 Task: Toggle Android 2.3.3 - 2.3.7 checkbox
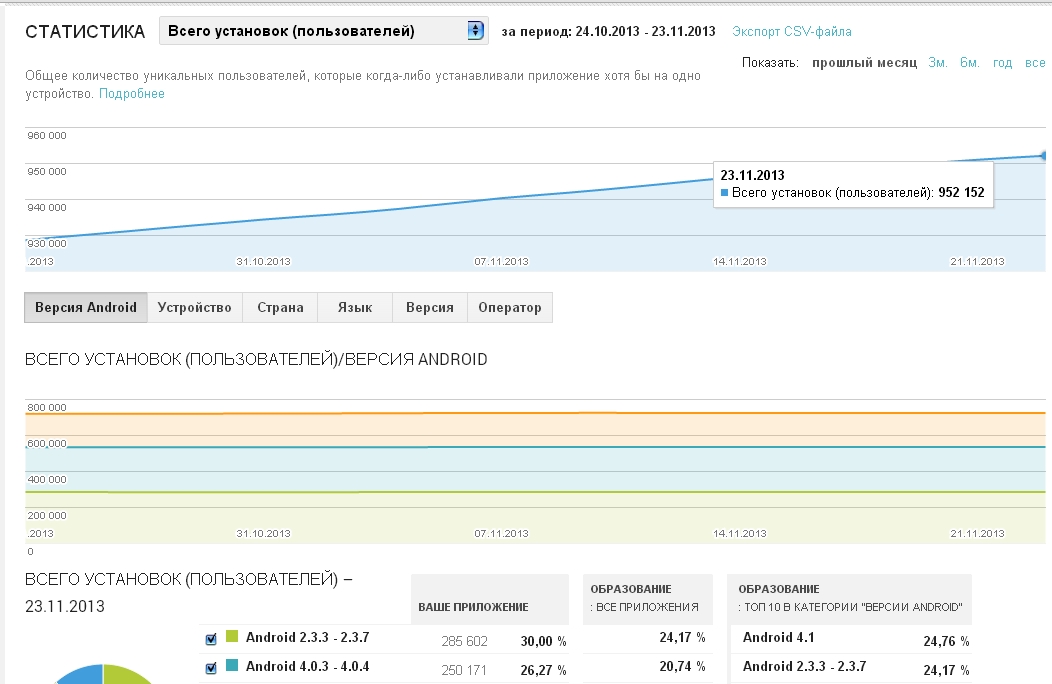coord(211,639)
